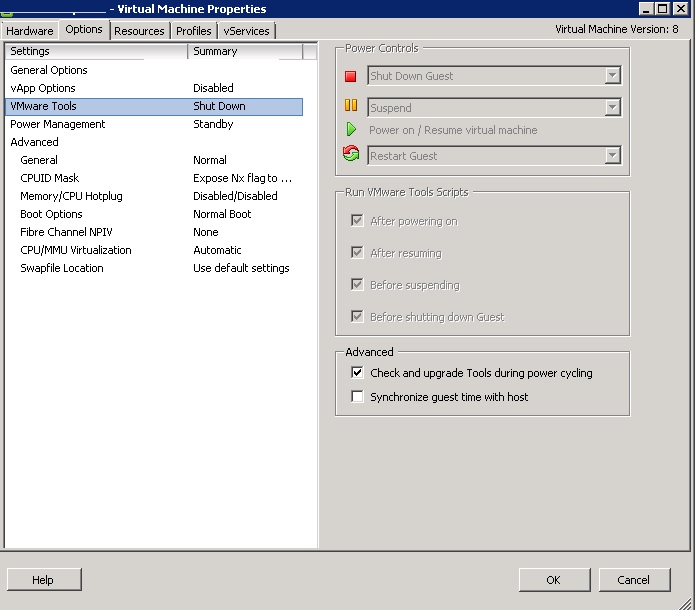Viewport: 699px width, 610px height.
Task: Open the Suspend dropdown
Action: click(x=613, y=107)
